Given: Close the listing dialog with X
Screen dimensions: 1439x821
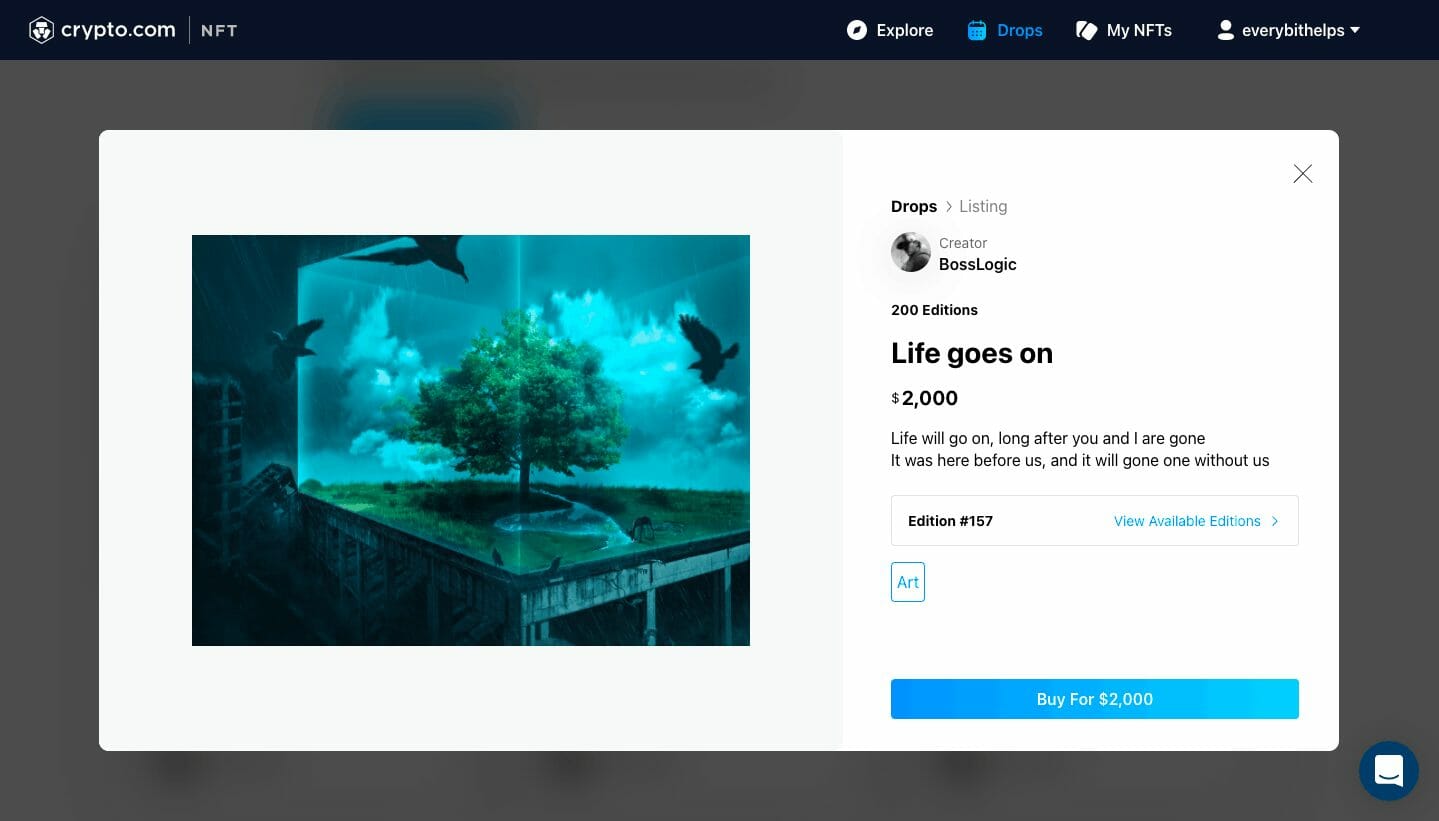Looking at the screenshot, I should pyautogui.click(x=1302, y=174).
